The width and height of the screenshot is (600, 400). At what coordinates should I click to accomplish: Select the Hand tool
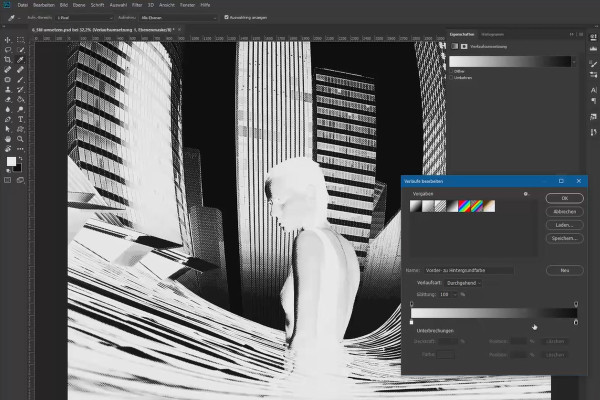pyautogui.click(x=8, y=139)
